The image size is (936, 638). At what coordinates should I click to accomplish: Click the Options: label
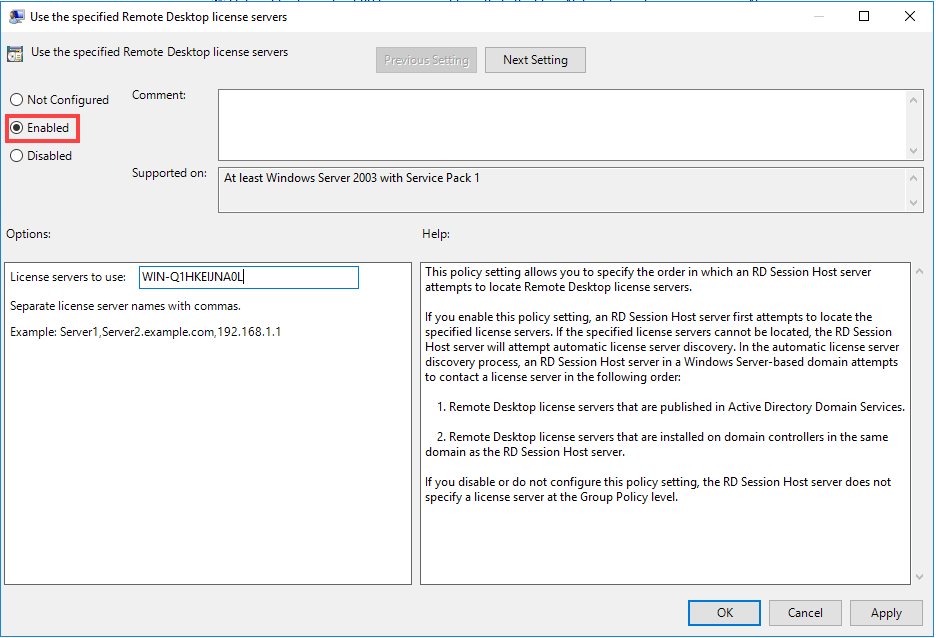29,234
